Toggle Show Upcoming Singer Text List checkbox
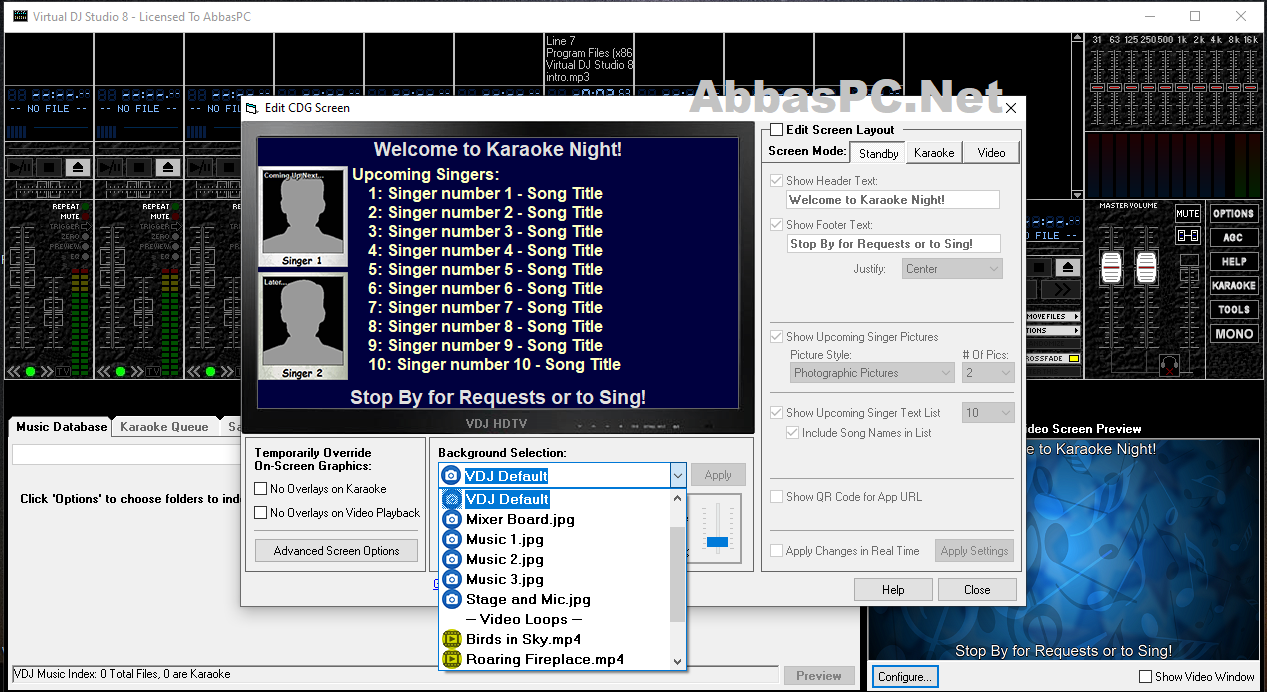1267x692 pixels. pos(776,413)
